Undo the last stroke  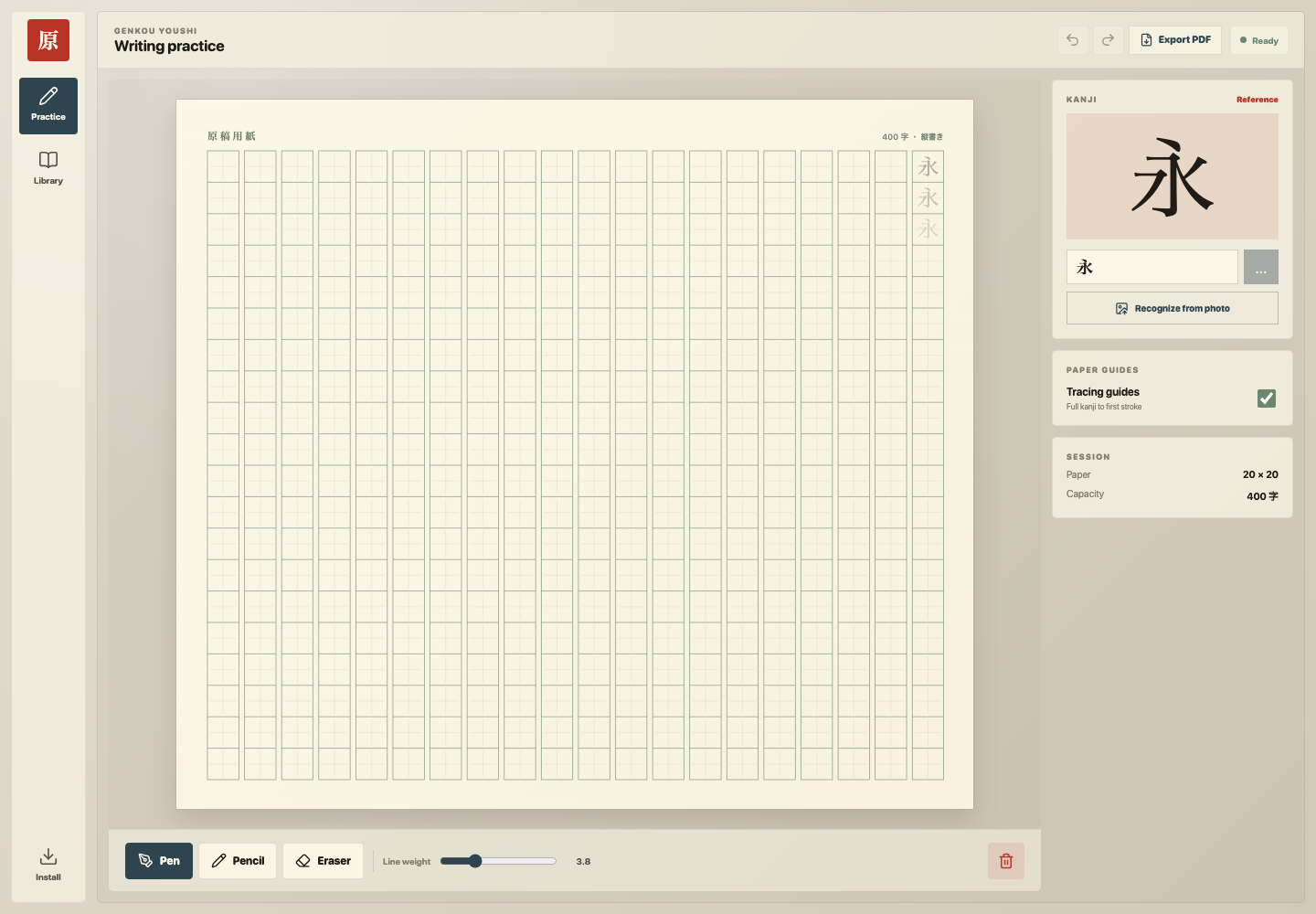[x=1073, y=40]
